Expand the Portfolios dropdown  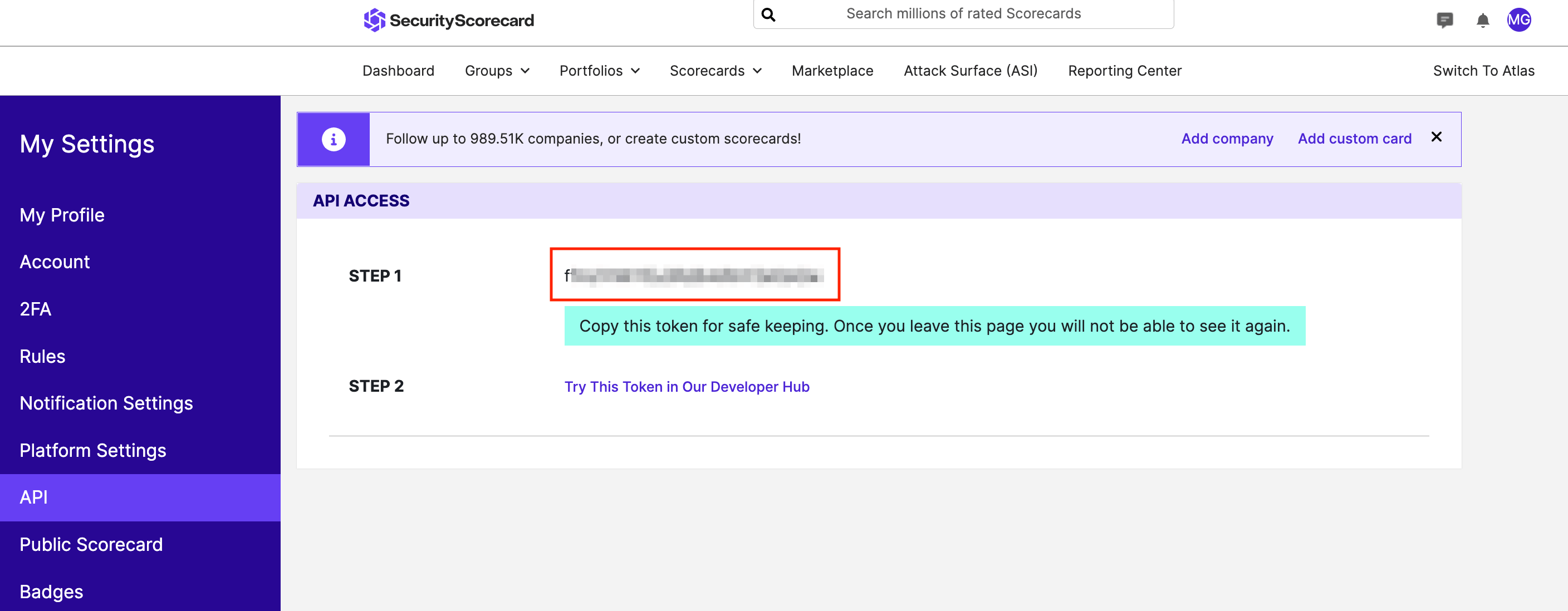pos(599,71)
